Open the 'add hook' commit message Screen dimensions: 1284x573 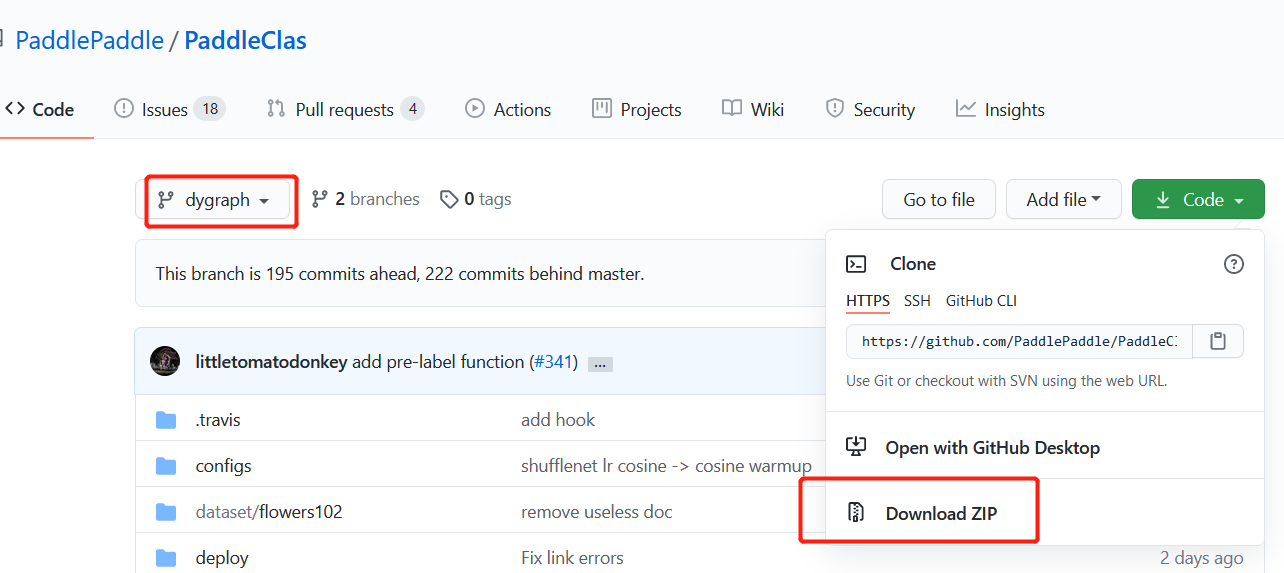click(x=558, y=420)
